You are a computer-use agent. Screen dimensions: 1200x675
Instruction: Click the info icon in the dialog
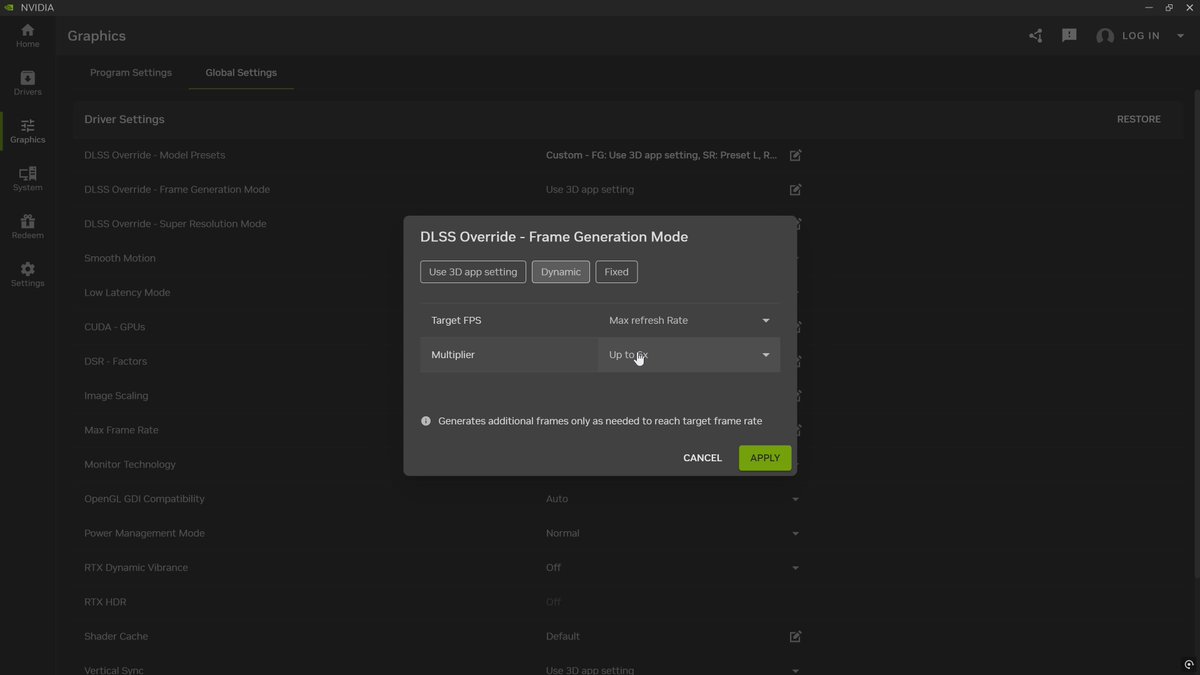[427, 421]
